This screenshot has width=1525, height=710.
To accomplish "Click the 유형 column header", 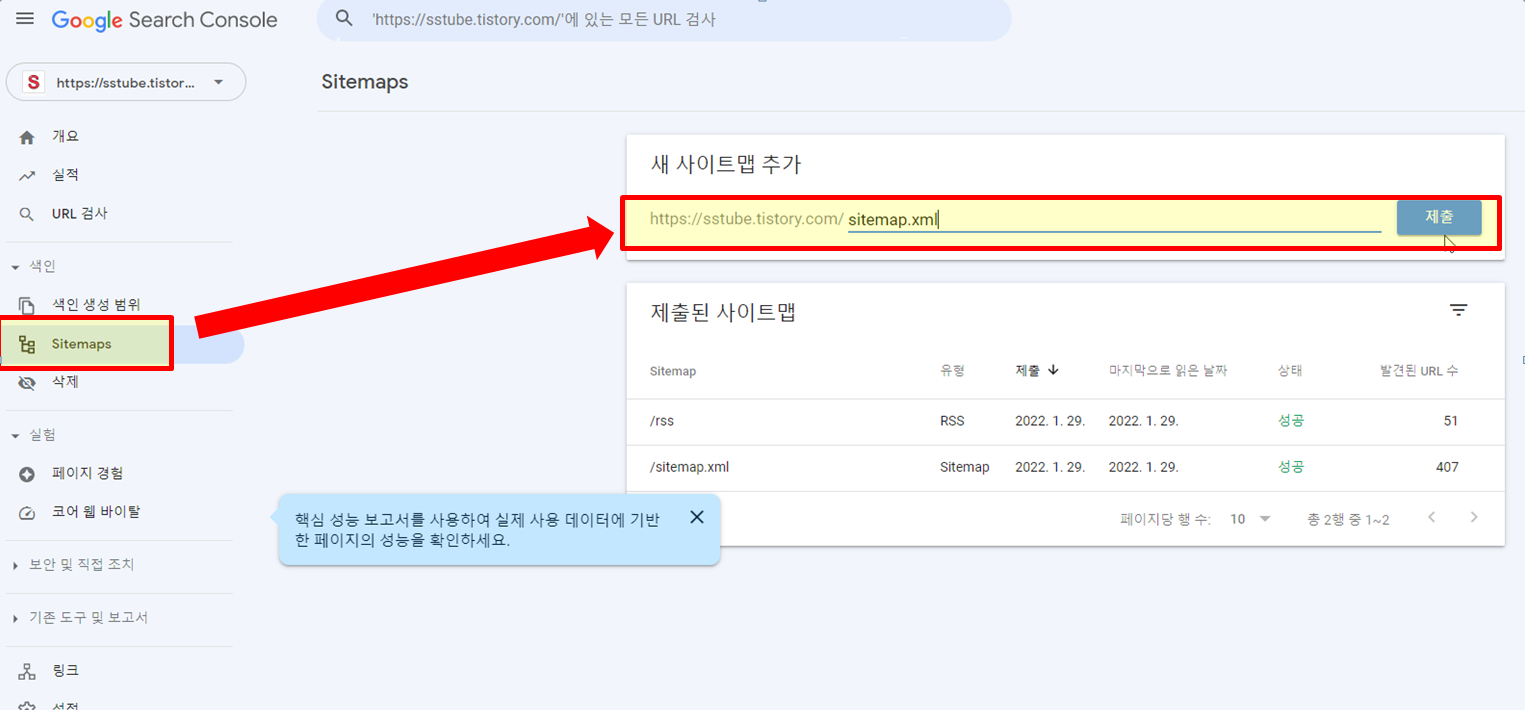I will coord(952,370).
